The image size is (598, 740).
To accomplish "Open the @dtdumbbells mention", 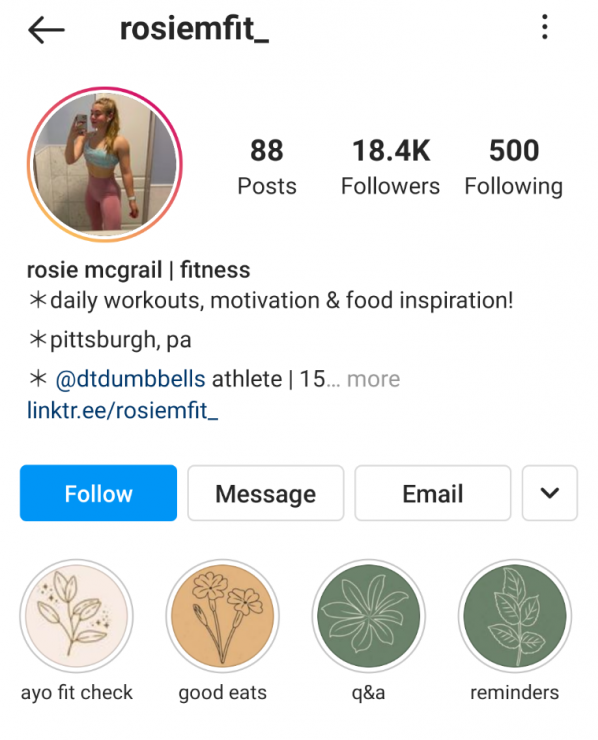I will click(x=130, y=379).
